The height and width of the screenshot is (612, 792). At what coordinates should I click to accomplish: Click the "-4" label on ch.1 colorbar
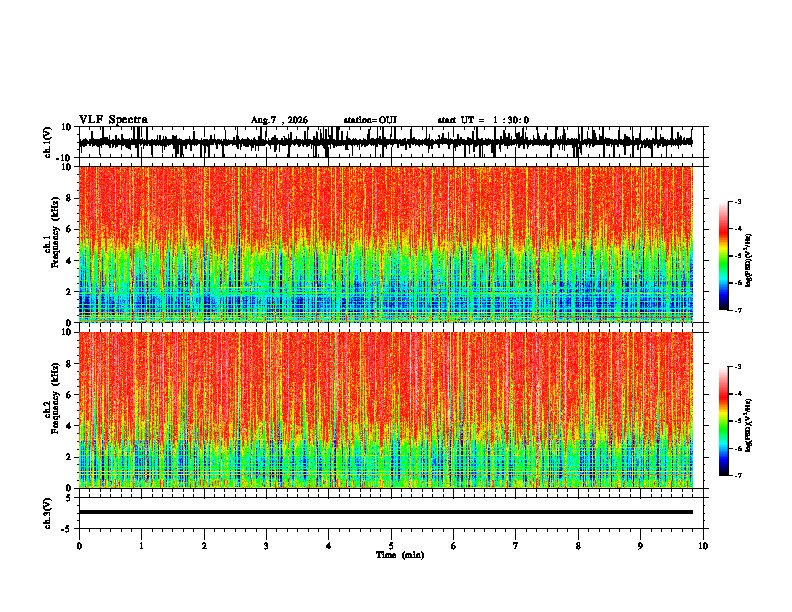click(737, 229)
